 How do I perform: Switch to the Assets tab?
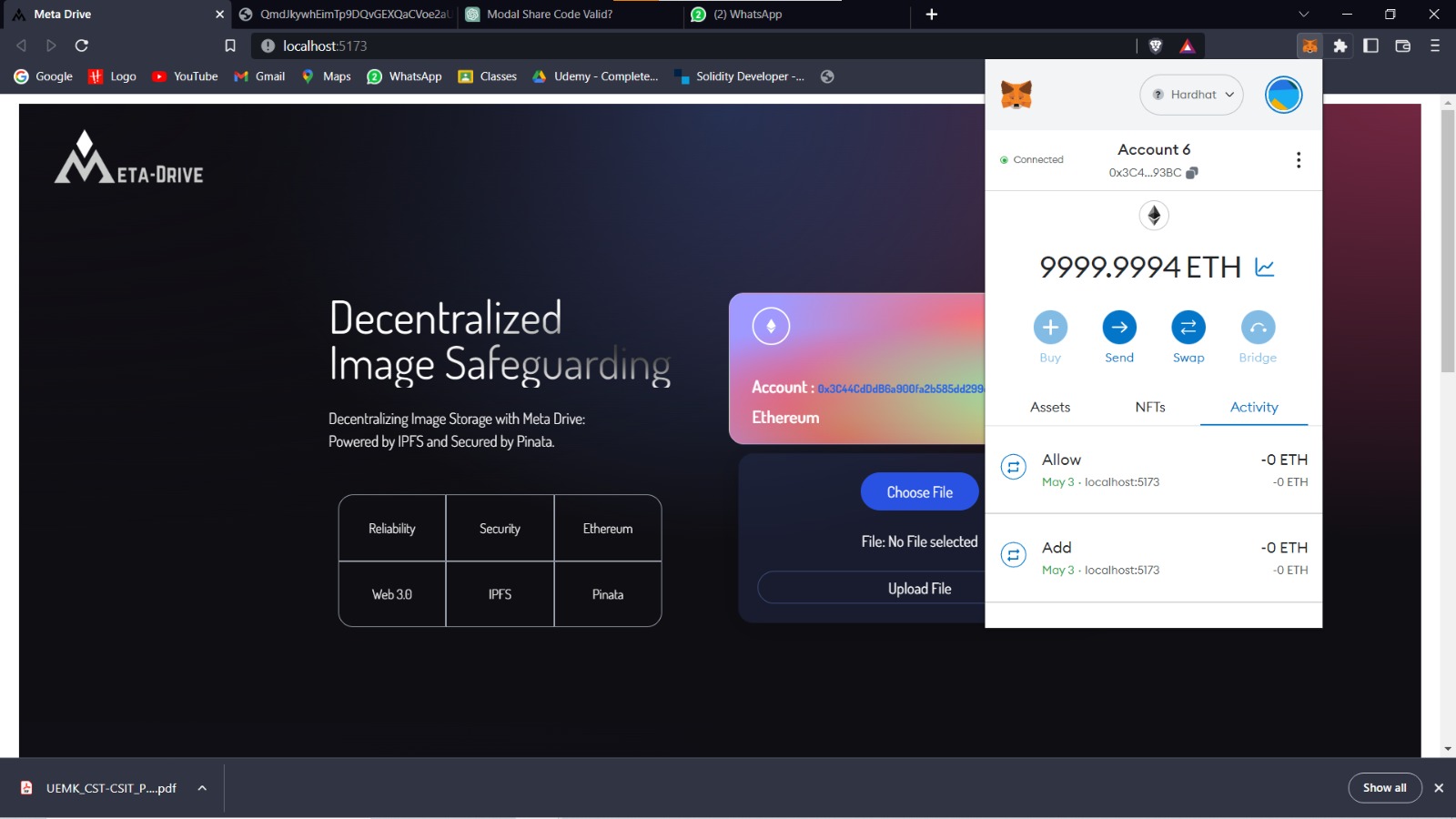(1050, 407)
